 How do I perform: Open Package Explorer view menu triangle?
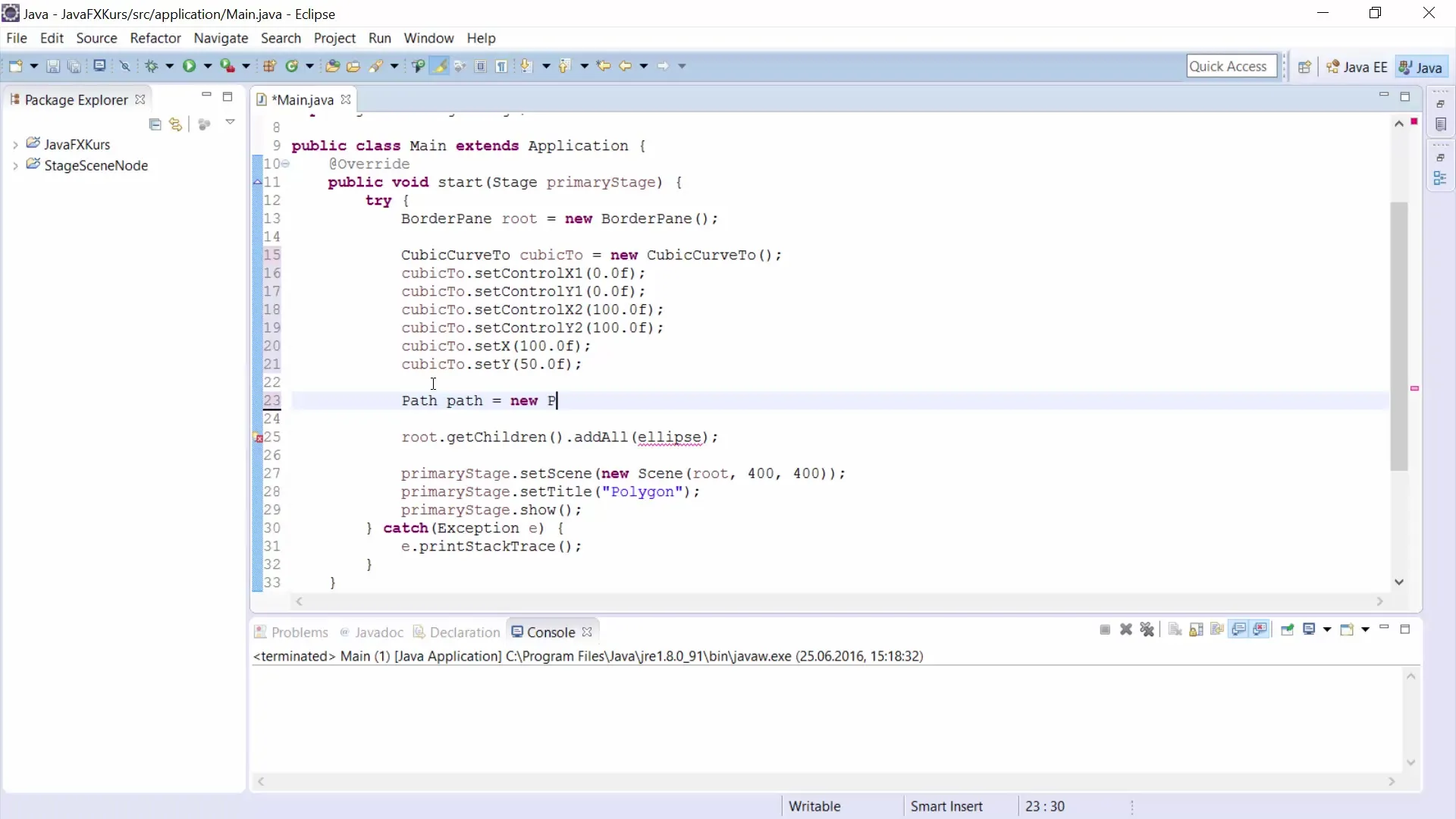tap(230, 122)
